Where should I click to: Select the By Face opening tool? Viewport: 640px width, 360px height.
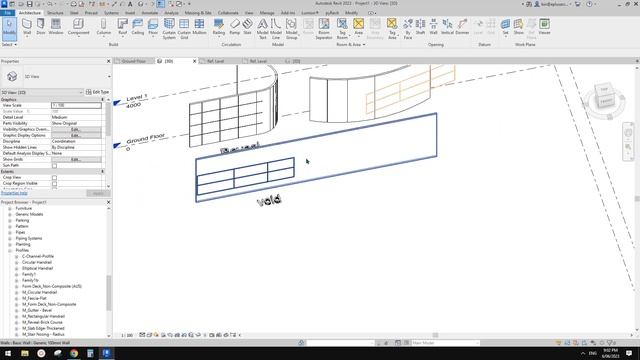point(408,29)
